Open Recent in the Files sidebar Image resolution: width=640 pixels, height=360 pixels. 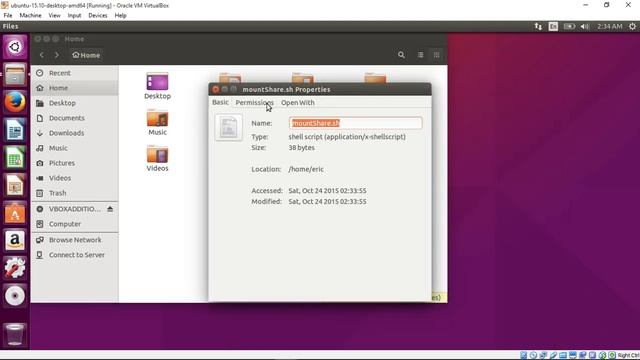click(75, 73)
